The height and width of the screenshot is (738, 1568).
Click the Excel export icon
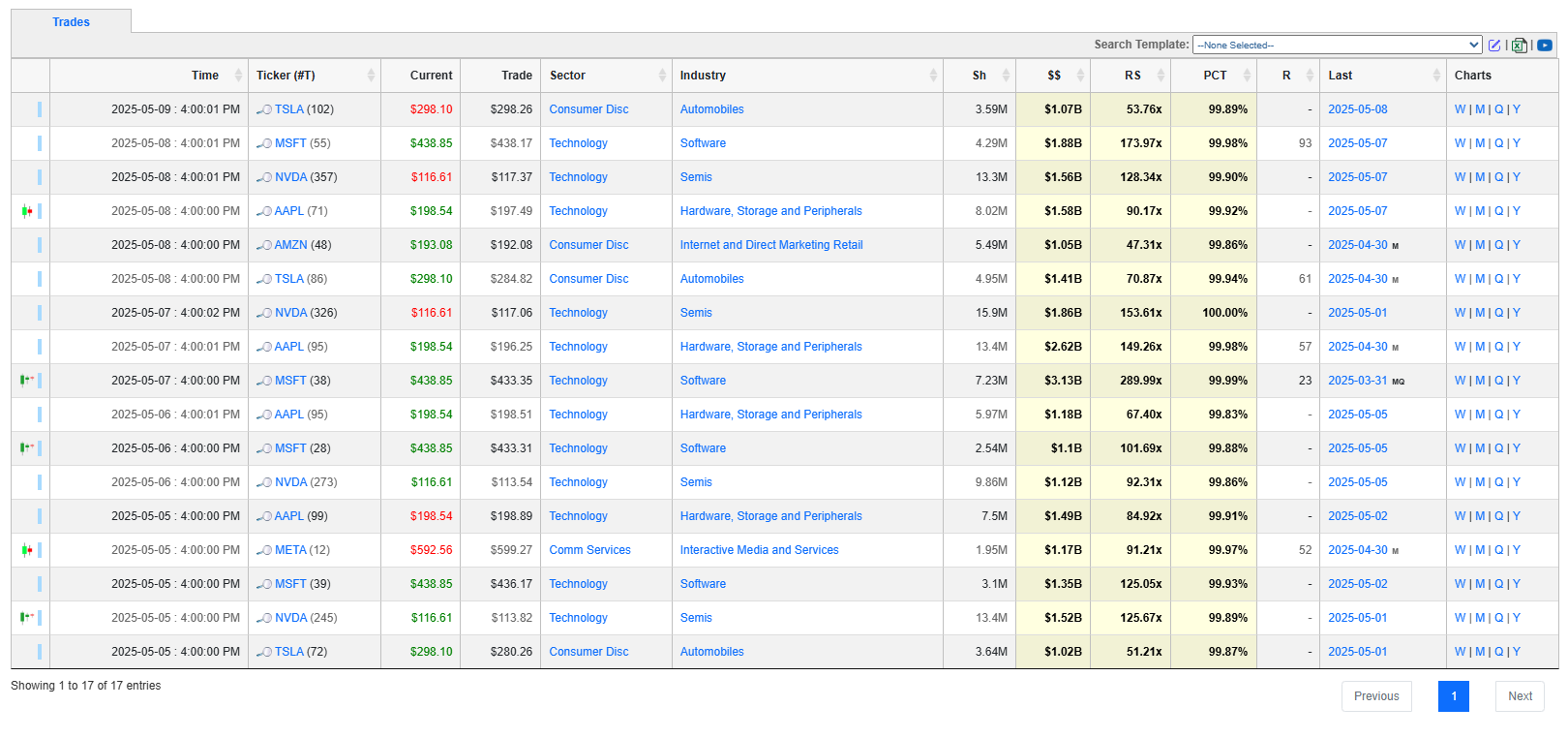pos(1520,46)
